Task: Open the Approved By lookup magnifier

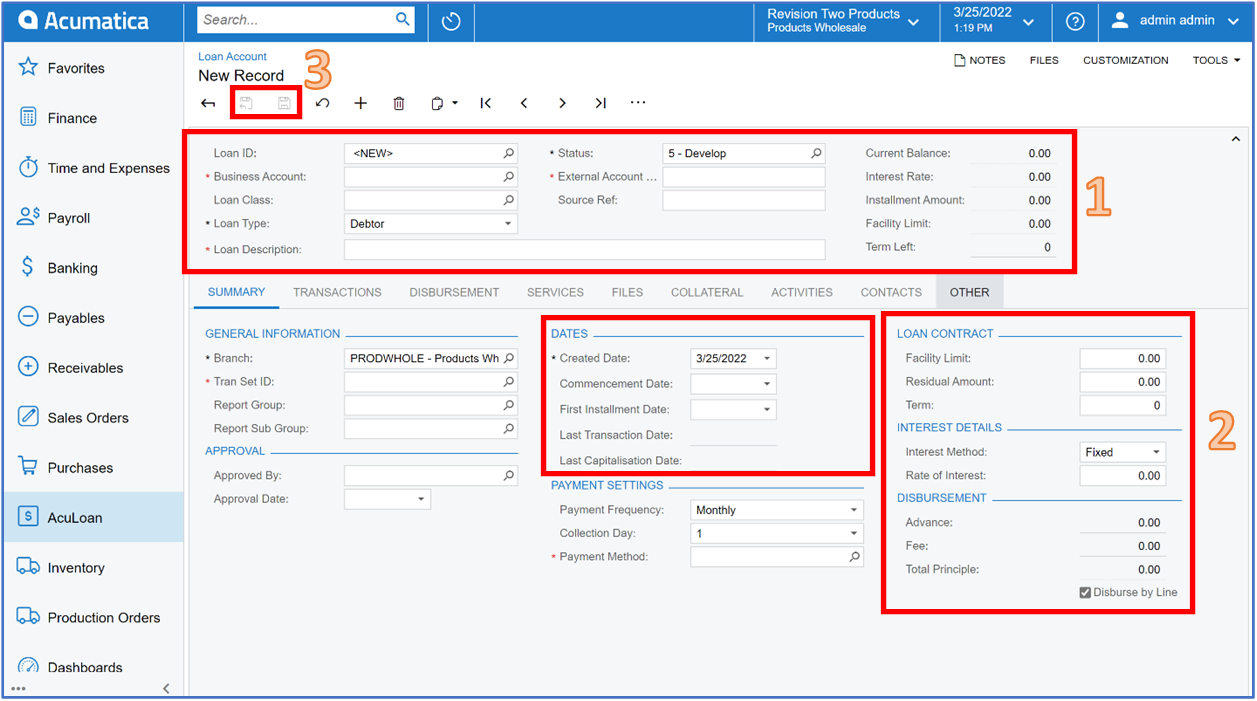Action: (508, 476)
